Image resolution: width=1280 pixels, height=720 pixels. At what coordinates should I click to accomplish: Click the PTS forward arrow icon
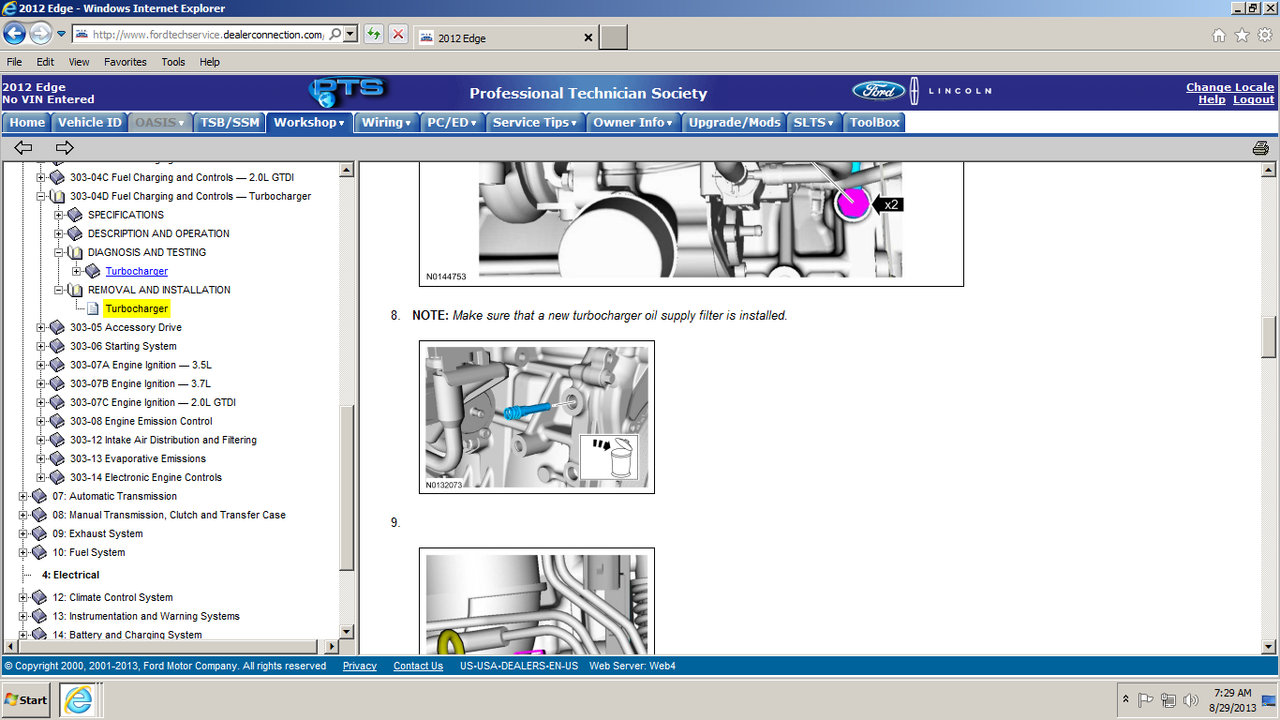(65, 148)
